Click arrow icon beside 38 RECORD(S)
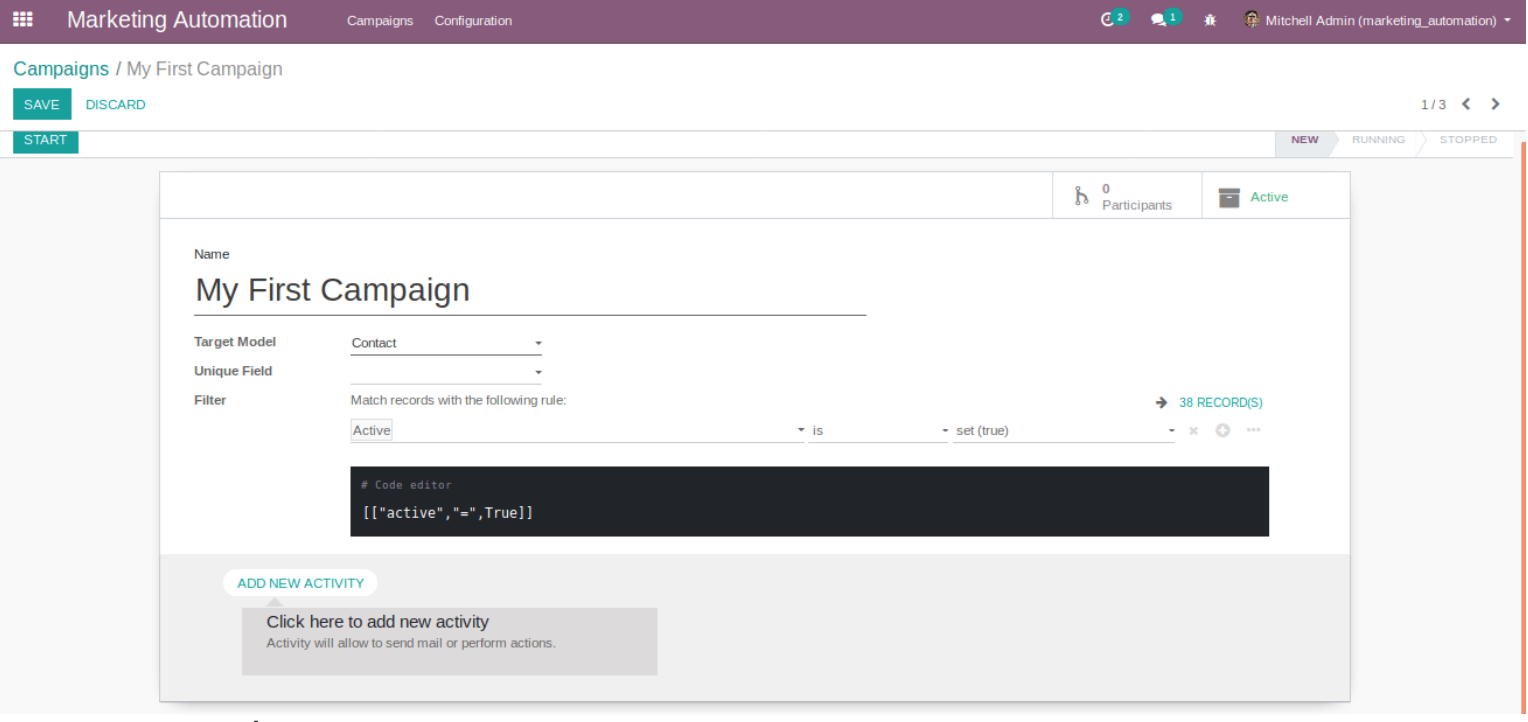Screen dimensions: 1528x722 [1161, 402]
